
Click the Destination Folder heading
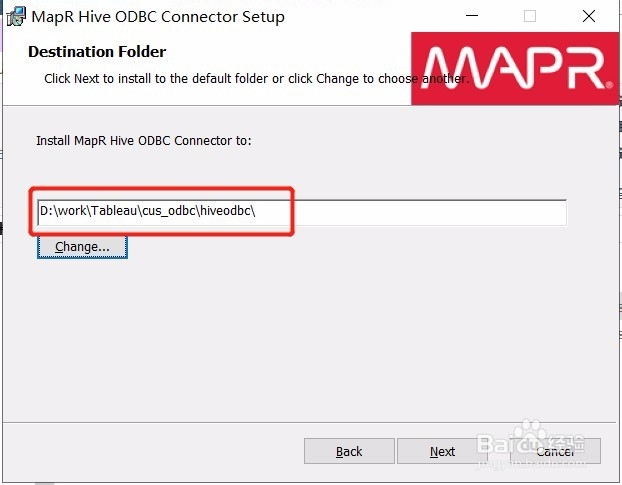tap(97, 52)
